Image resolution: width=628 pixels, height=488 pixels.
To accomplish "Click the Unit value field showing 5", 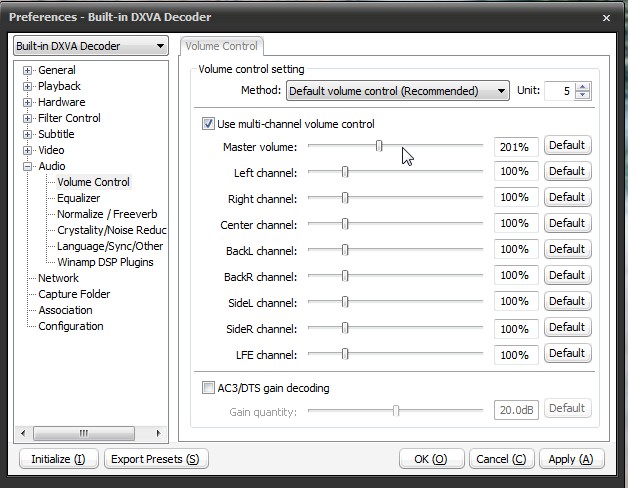I will click(x=559, y=91).
